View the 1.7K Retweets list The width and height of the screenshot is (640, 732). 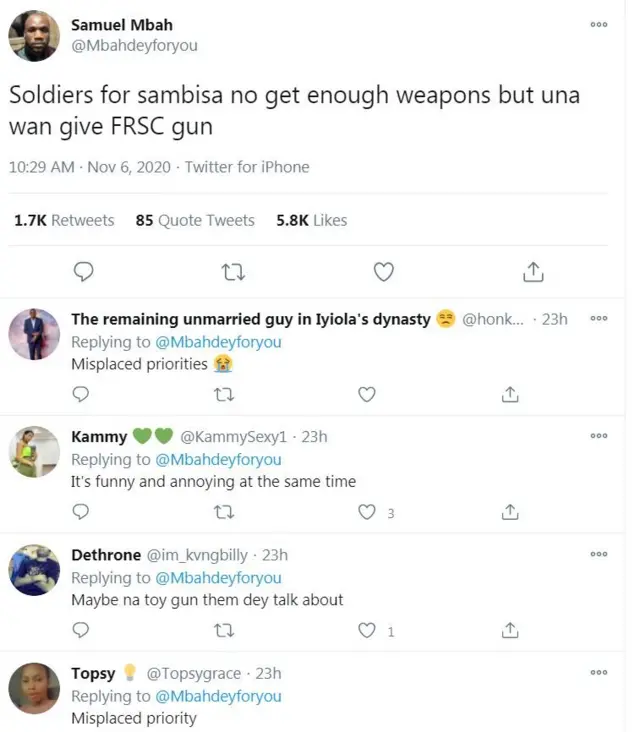(64, 220)
